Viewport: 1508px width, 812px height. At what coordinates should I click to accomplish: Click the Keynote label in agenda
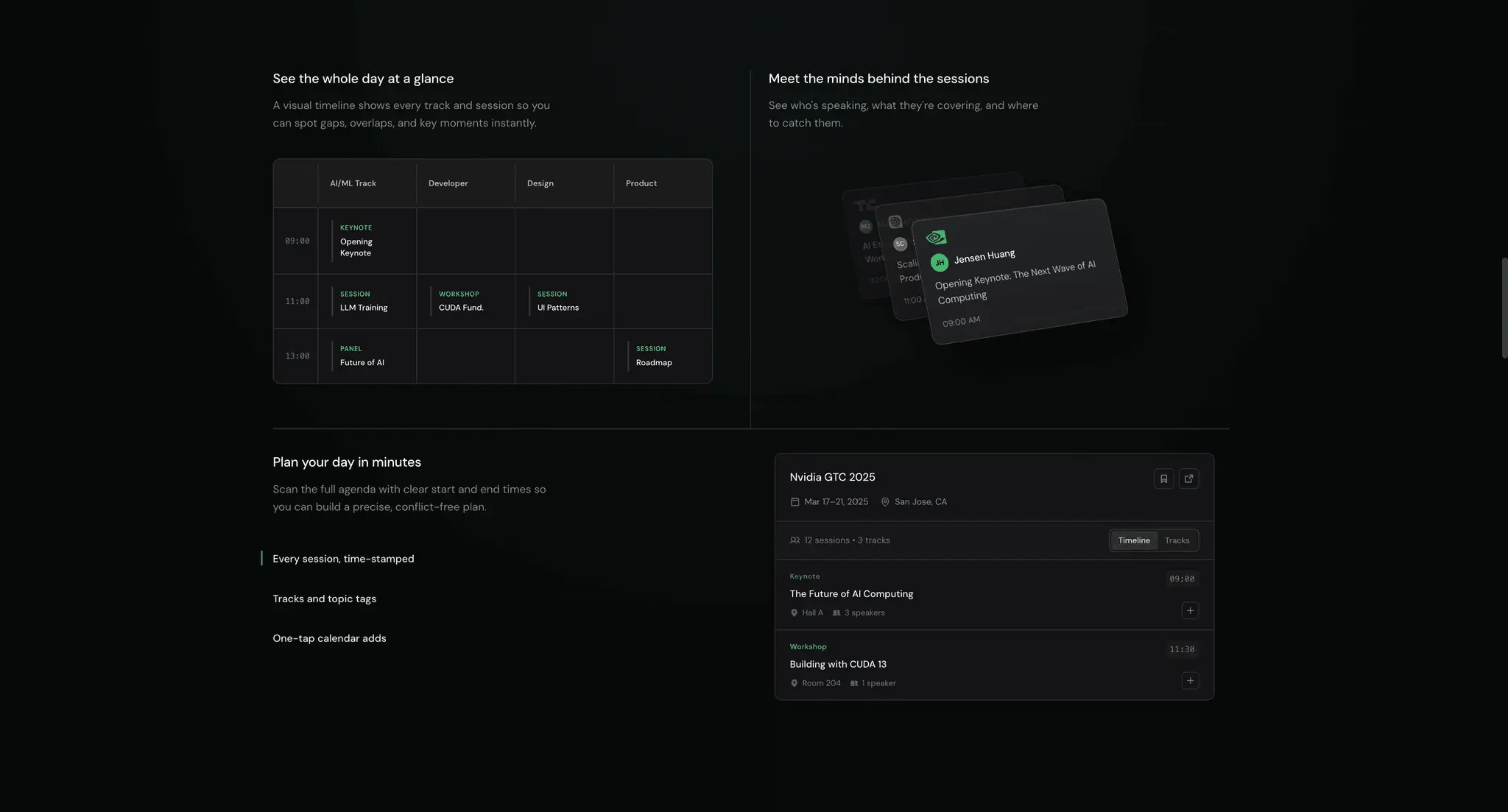pyautogui.click(x=804, y=576)
